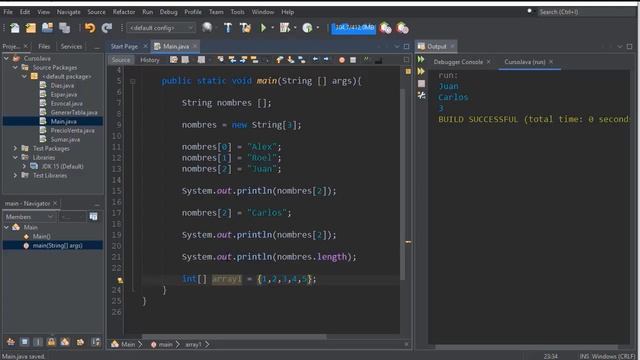Open the Debug menu
Image resolution: width=640 pixels, height=360 pixels.
point(169,12)
